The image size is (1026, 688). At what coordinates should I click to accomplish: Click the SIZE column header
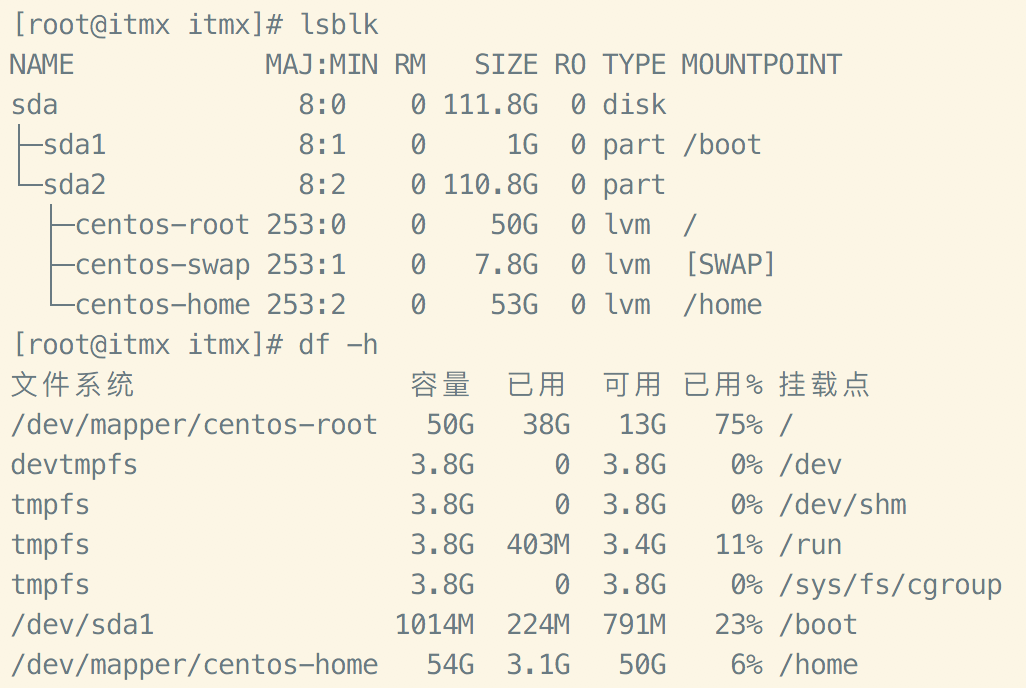tap(505, 65)
